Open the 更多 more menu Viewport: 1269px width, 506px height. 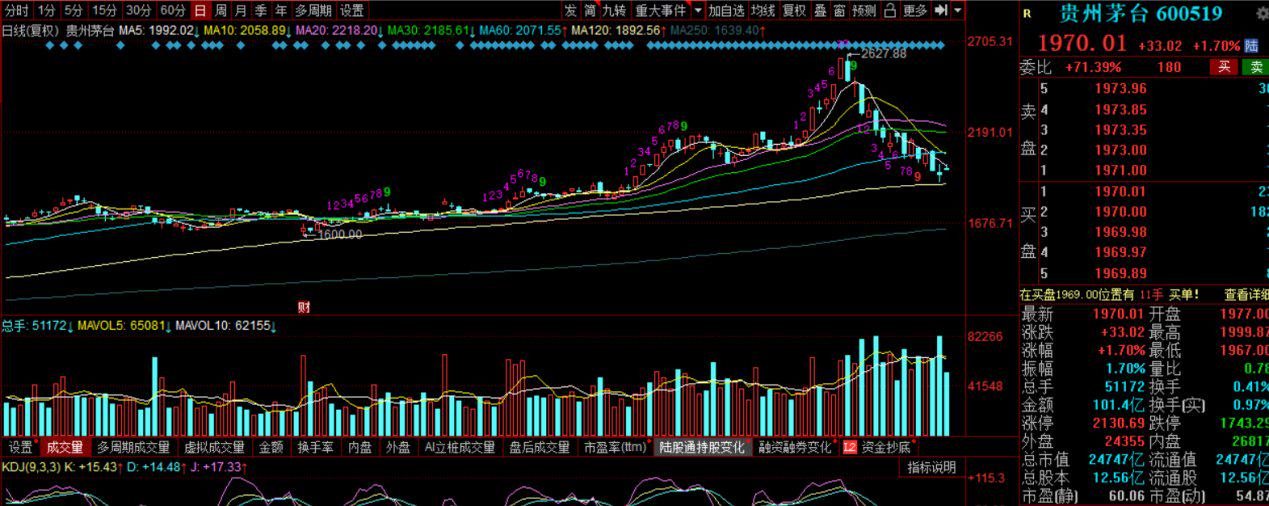point(915,10)
